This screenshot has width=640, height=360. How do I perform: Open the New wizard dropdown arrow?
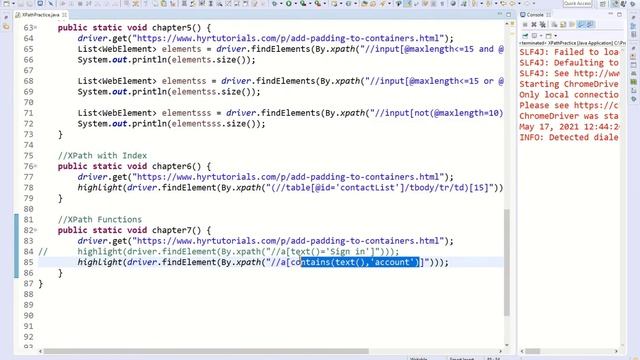click(13, 4)
